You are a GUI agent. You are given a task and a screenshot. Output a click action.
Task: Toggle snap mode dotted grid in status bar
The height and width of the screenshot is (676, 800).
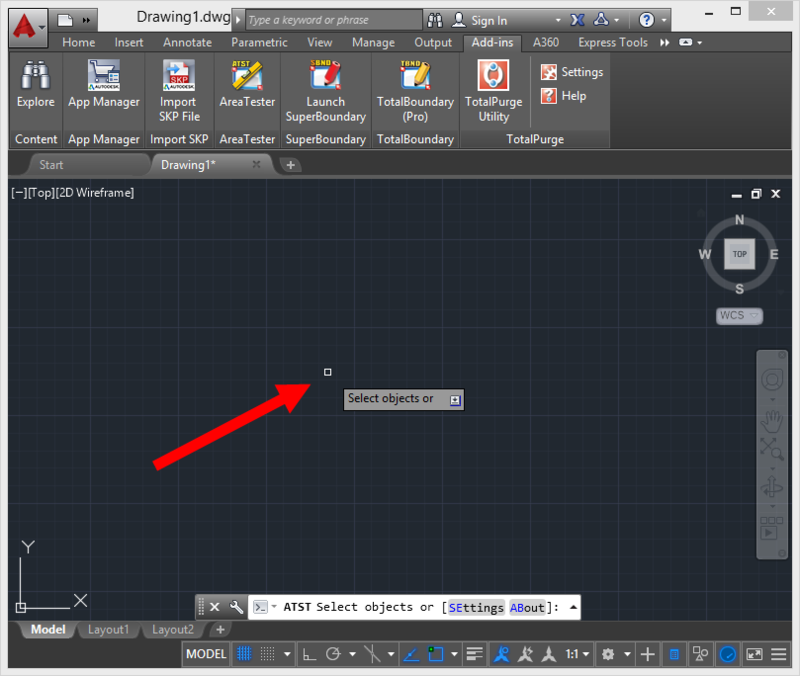click(268, 654)
